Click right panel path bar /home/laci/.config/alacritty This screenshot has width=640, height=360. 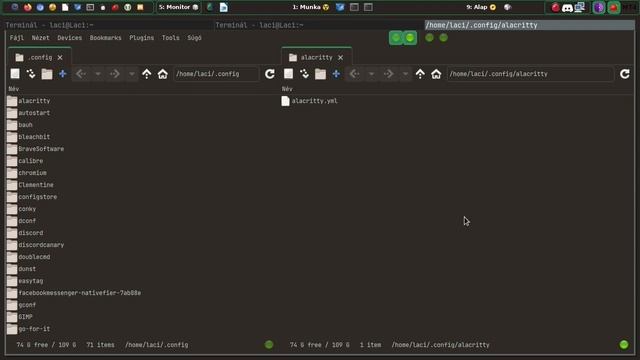coord(530,74)
